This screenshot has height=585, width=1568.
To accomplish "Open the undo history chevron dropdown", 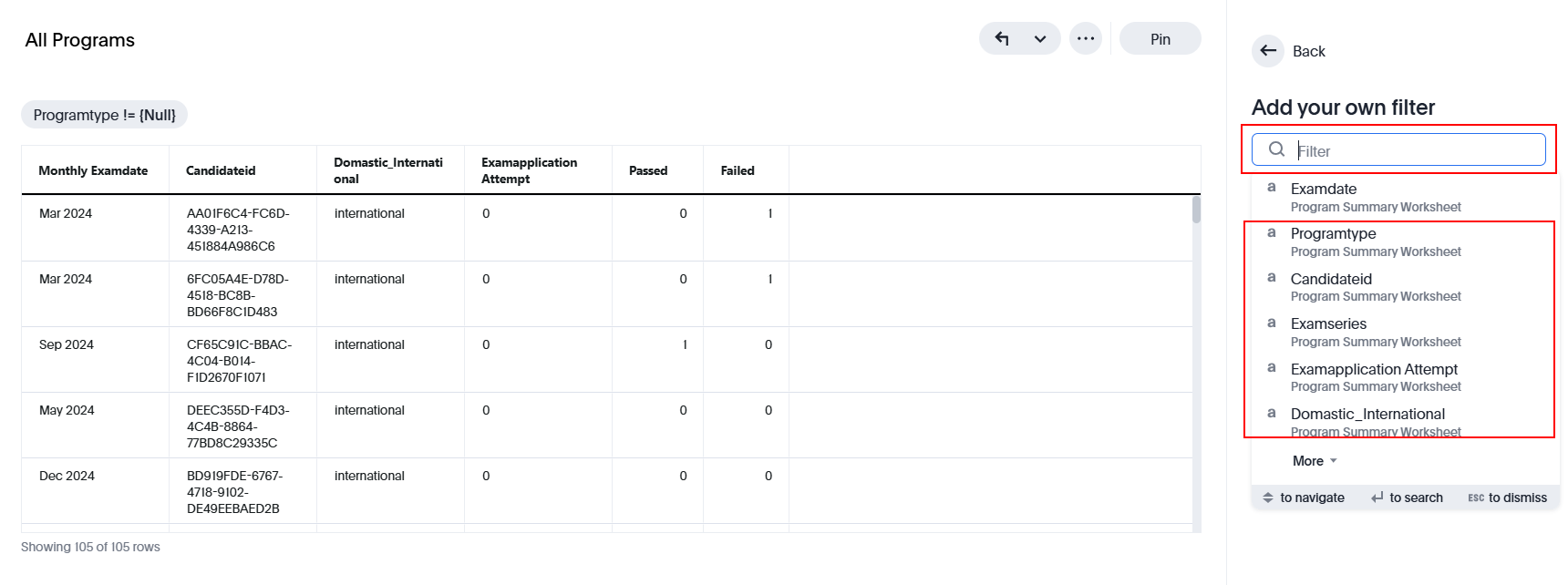I will coord(1040,39).
